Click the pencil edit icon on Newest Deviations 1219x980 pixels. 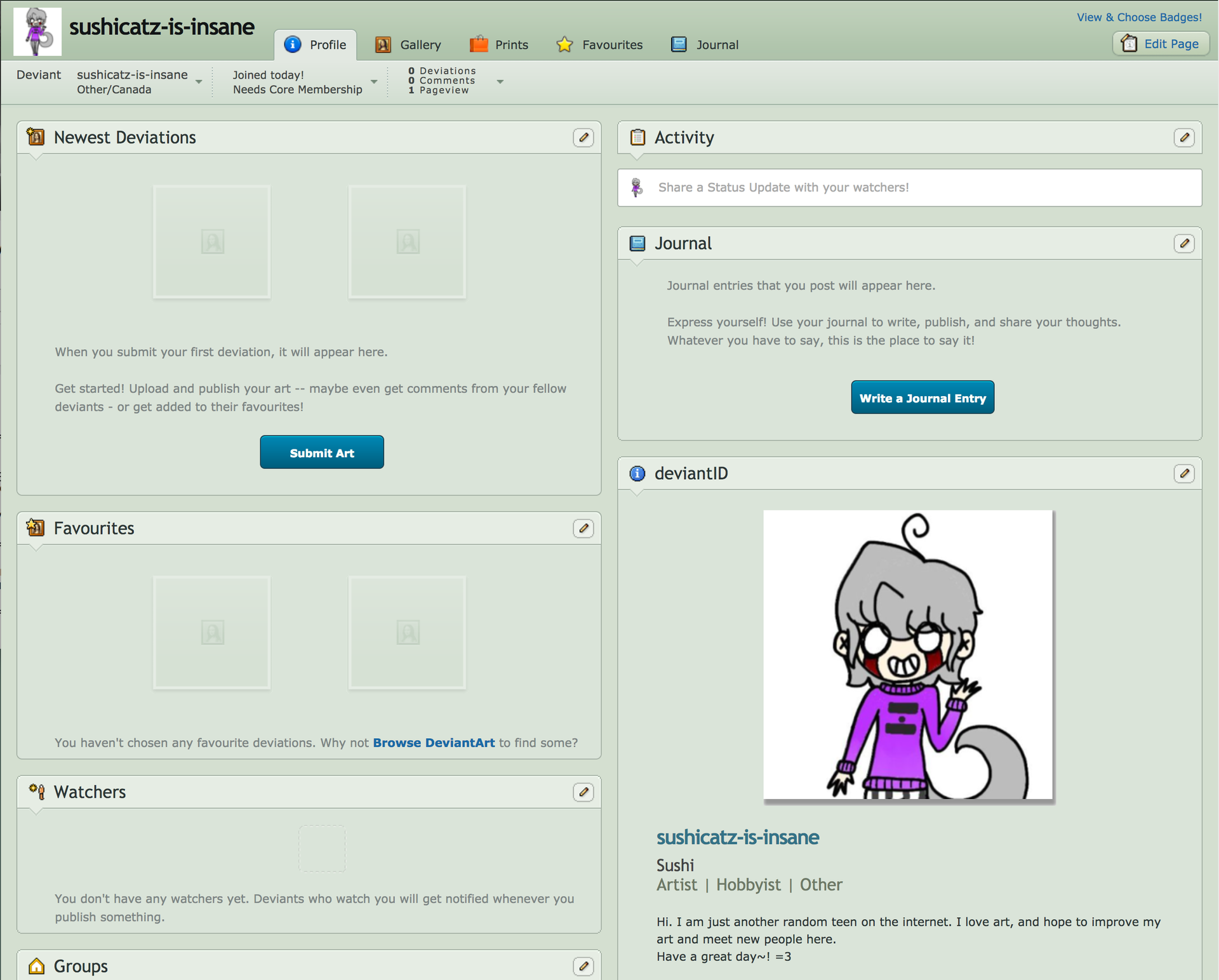coord(583,138)
